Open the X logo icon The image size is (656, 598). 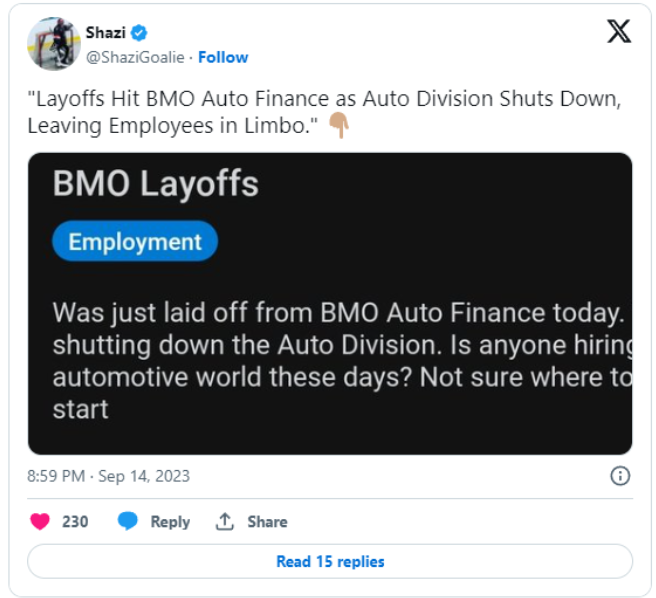(619, 31)
